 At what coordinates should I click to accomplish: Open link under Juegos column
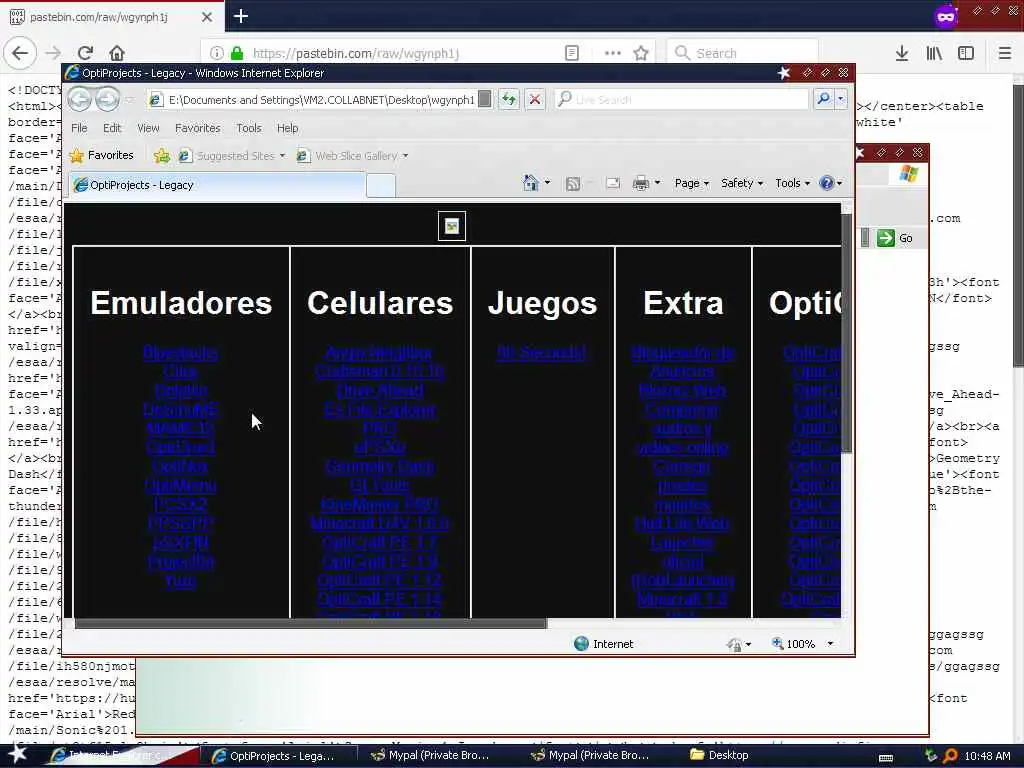541,353
